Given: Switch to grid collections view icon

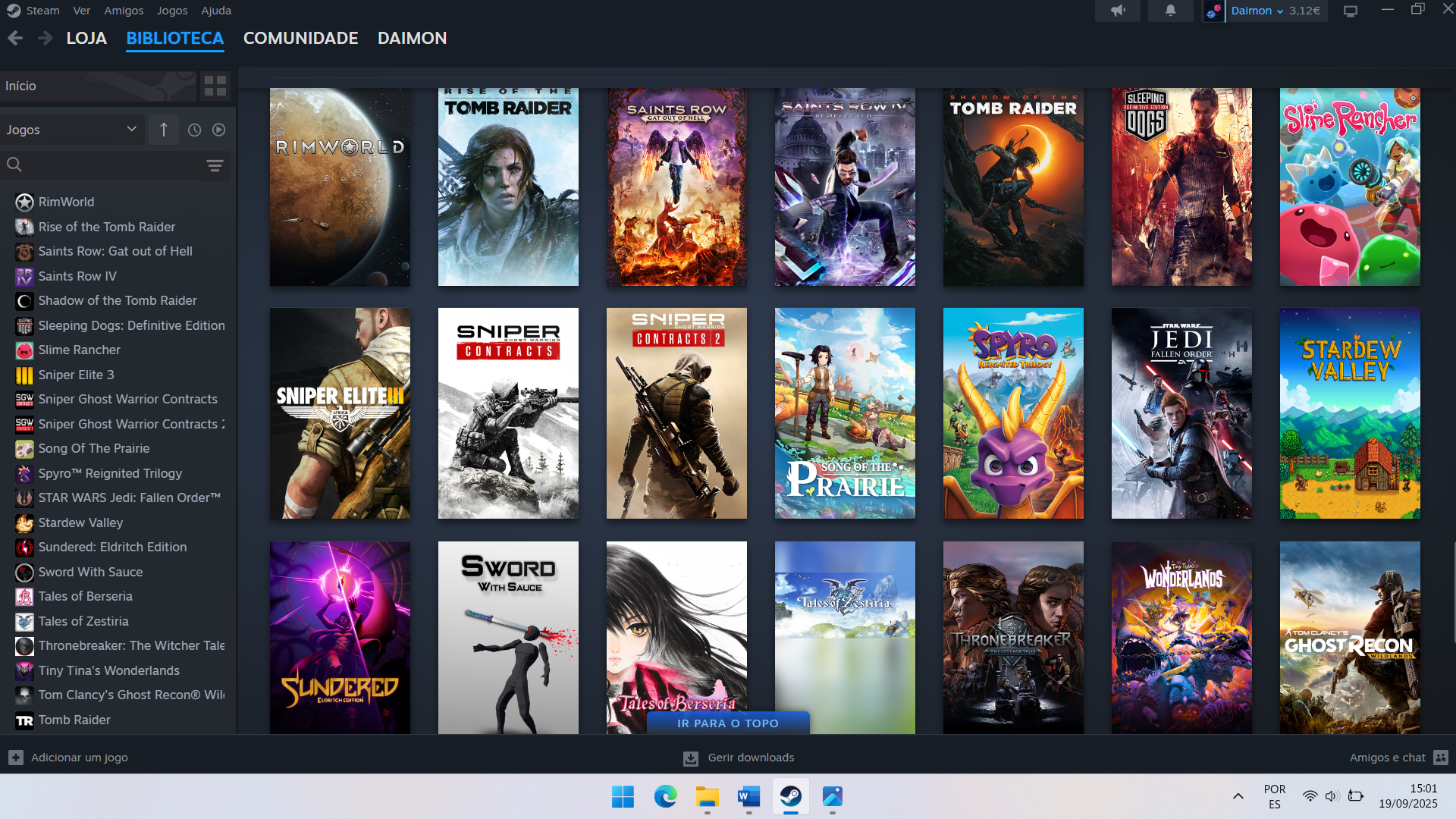Looking at the screenshot, I should click(x=215, y=86).
